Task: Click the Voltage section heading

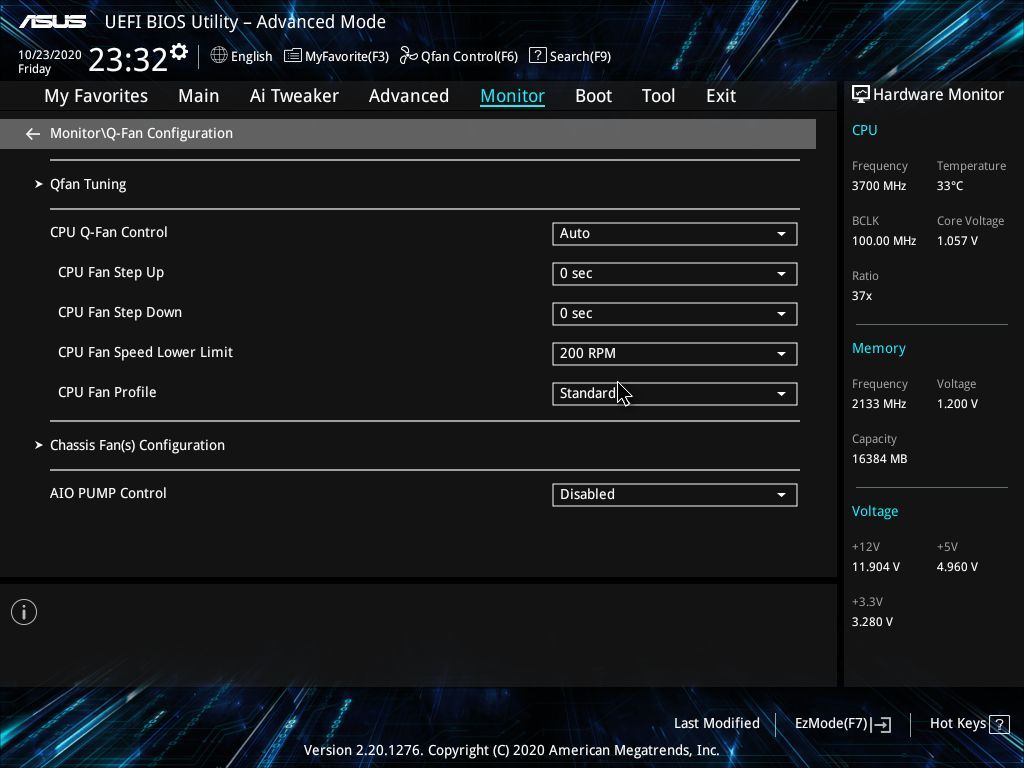Action: 874,511
